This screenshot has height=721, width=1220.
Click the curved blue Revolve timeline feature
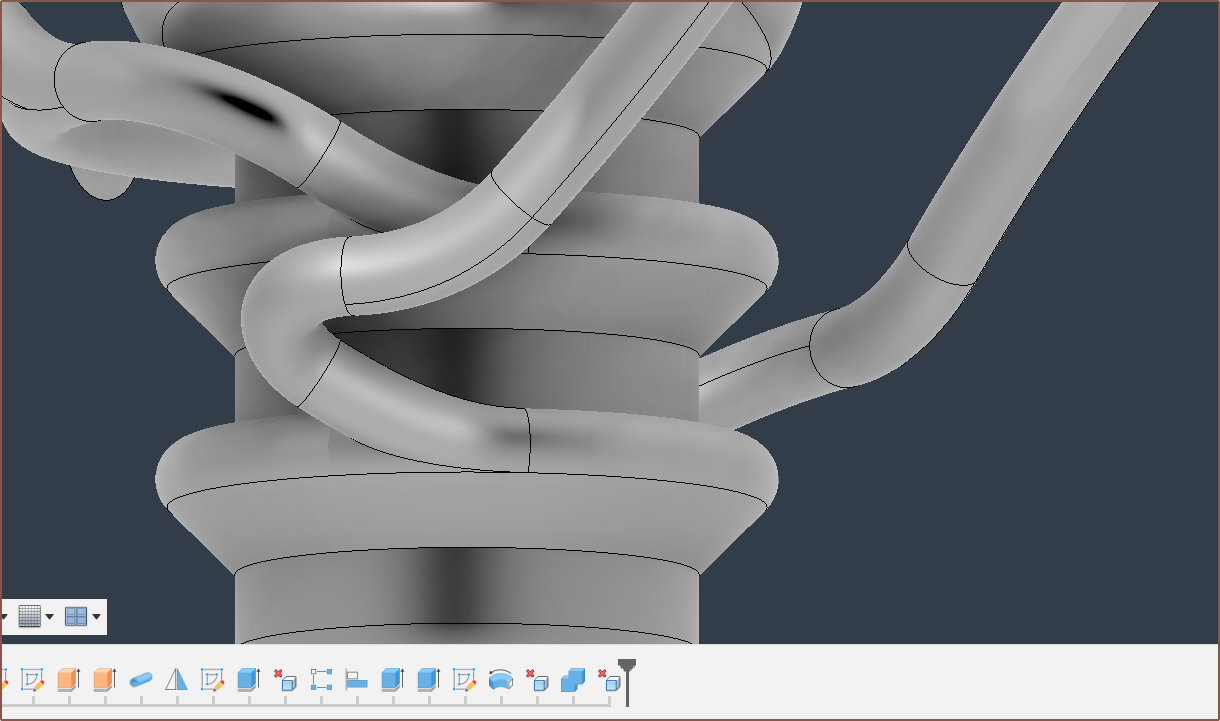click(x=500, y=681)
